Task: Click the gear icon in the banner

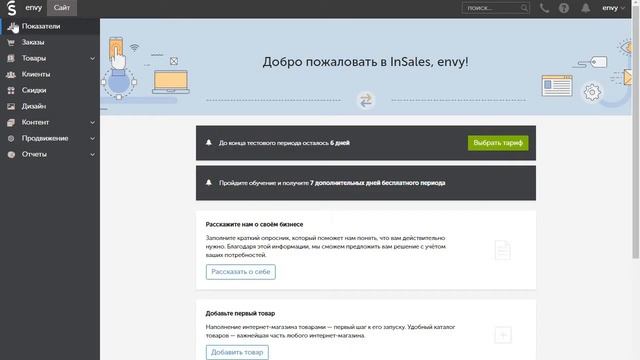Action: [592, 92]
